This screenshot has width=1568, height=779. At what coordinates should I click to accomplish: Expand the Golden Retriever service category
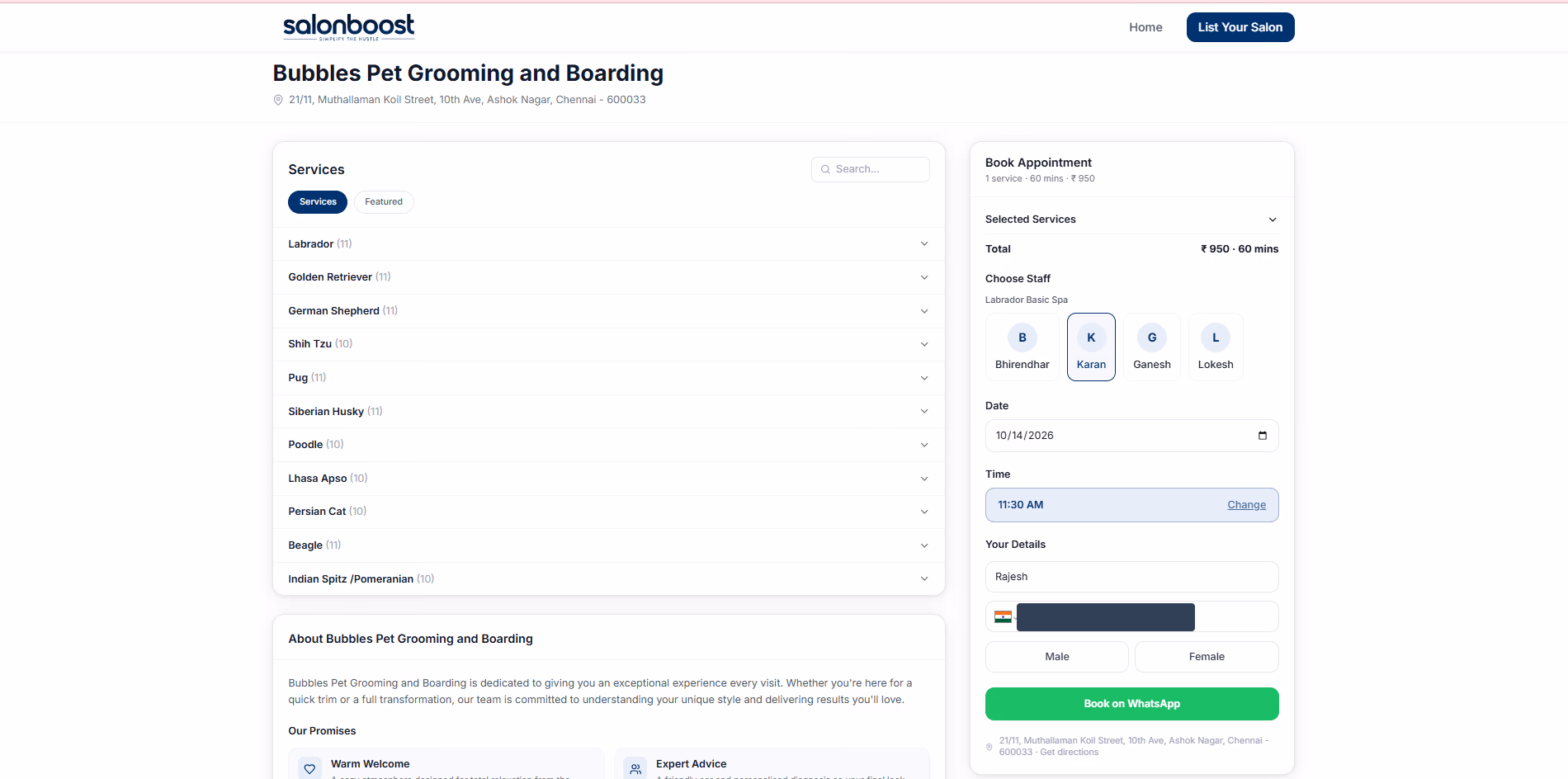609,277
